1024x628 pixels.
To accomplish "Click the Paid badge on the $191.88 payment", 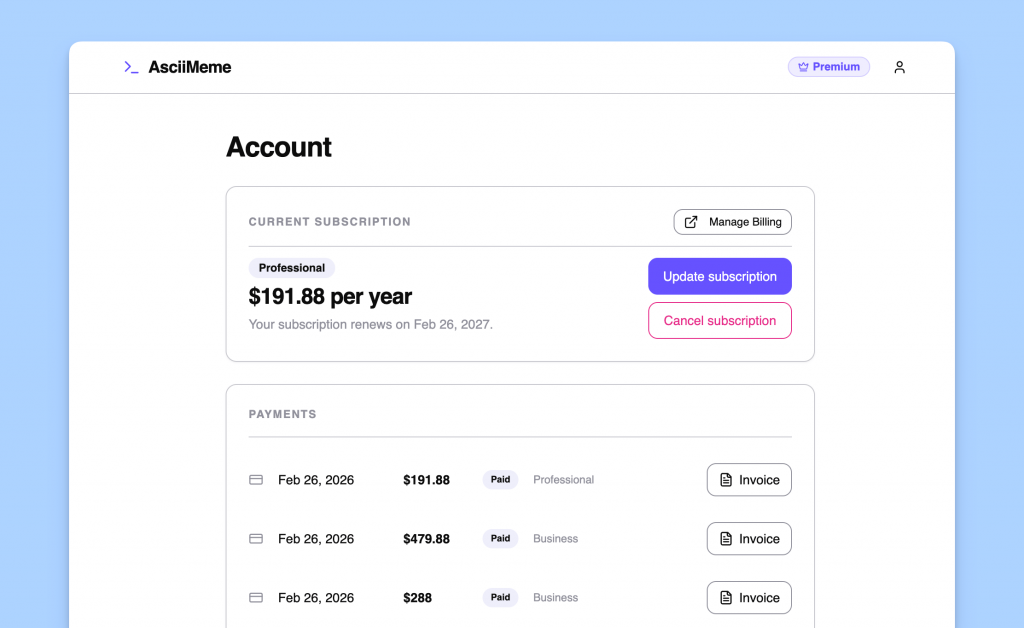I will pos(500,480).
